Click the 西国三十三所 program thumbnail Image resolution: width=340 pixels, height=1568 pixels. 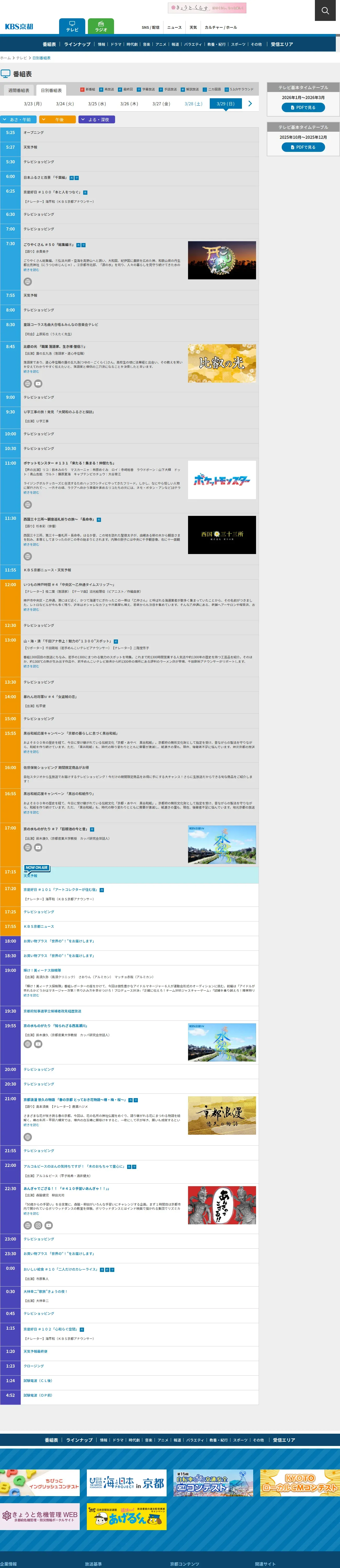(222, 534)
